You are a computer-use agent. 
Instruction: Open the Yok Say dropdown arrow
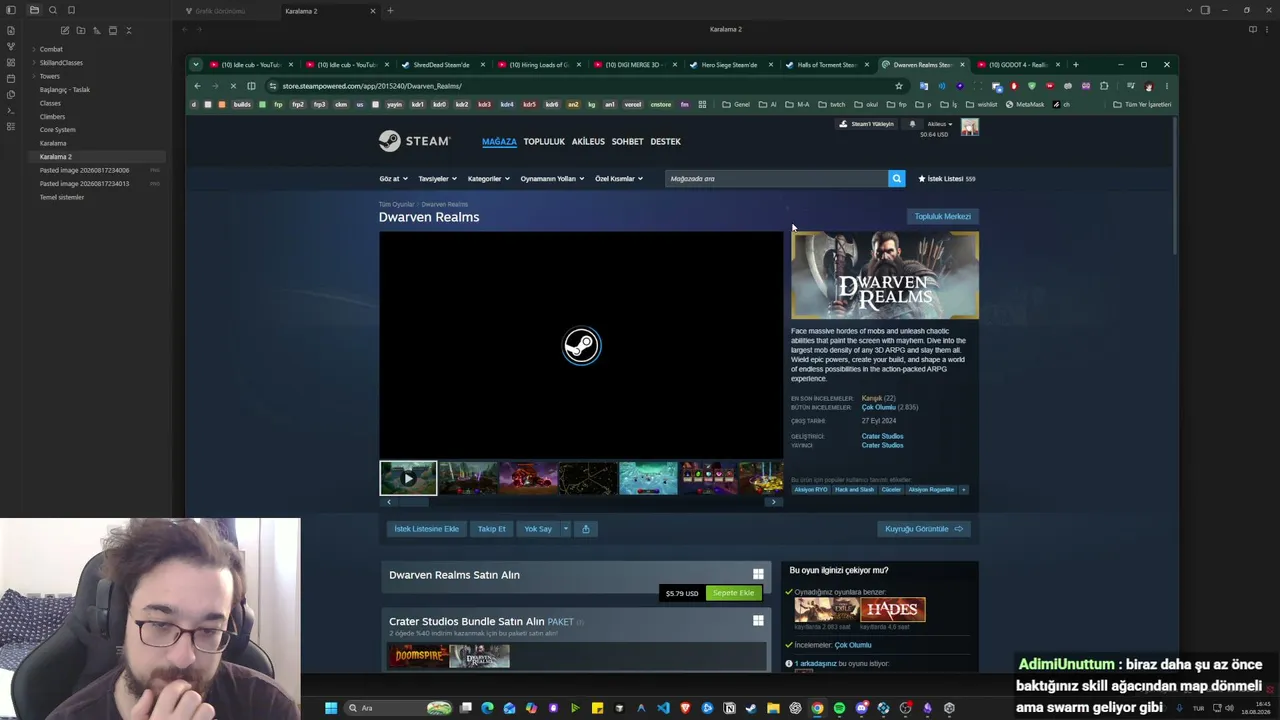(565, 529)
